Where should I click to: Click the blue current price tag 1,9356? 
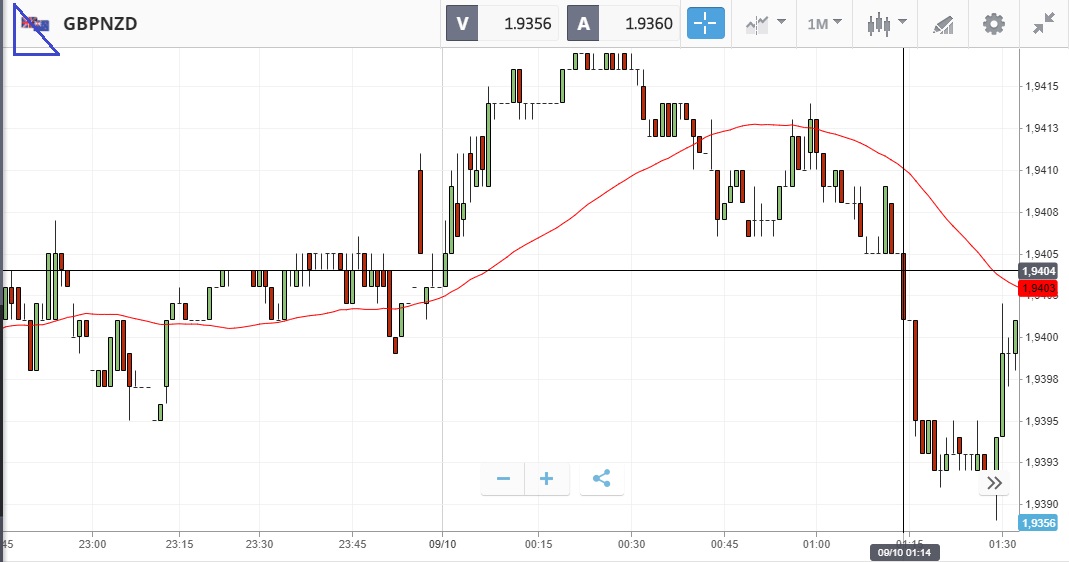coord(1038,523)
